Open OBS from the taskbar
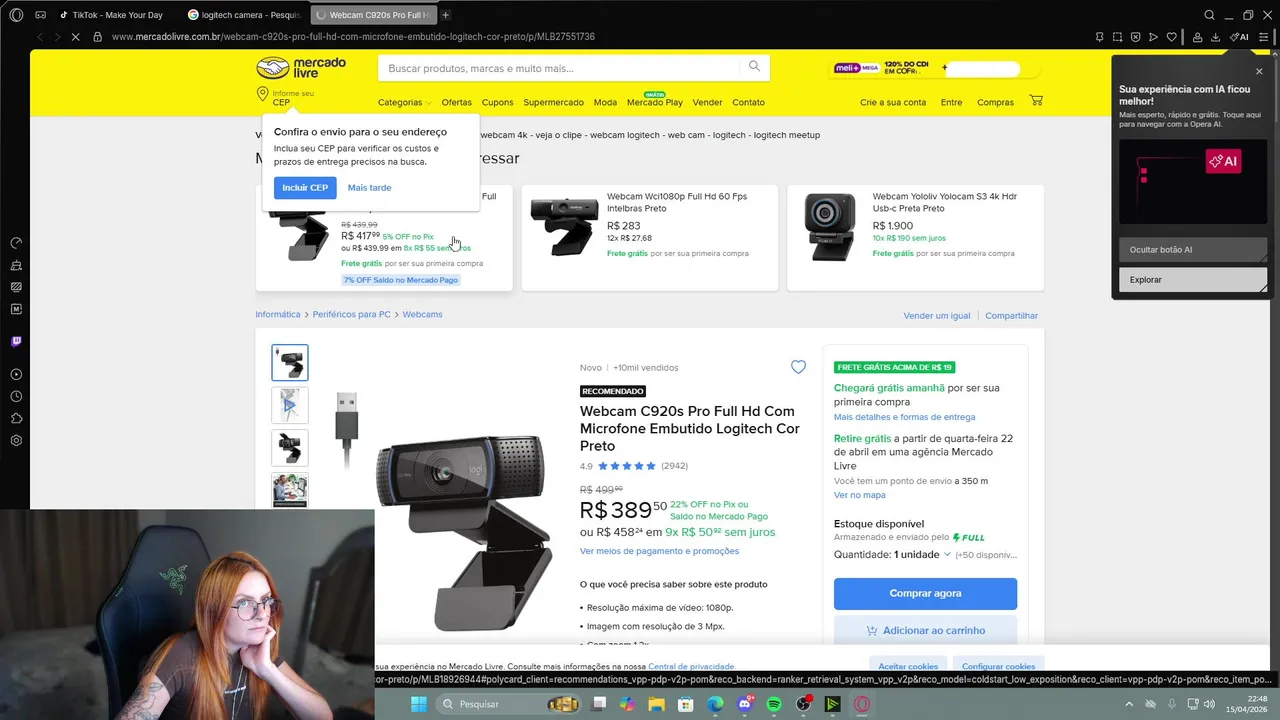This screenshot has width=1280, height=720. [x=803, y=704]
